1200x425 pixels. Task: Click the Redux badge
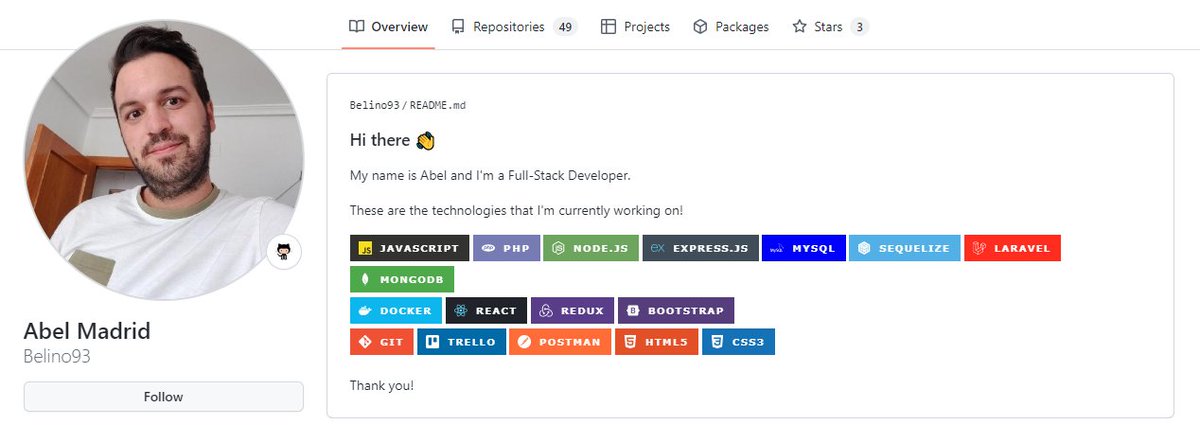click(572, 310)
